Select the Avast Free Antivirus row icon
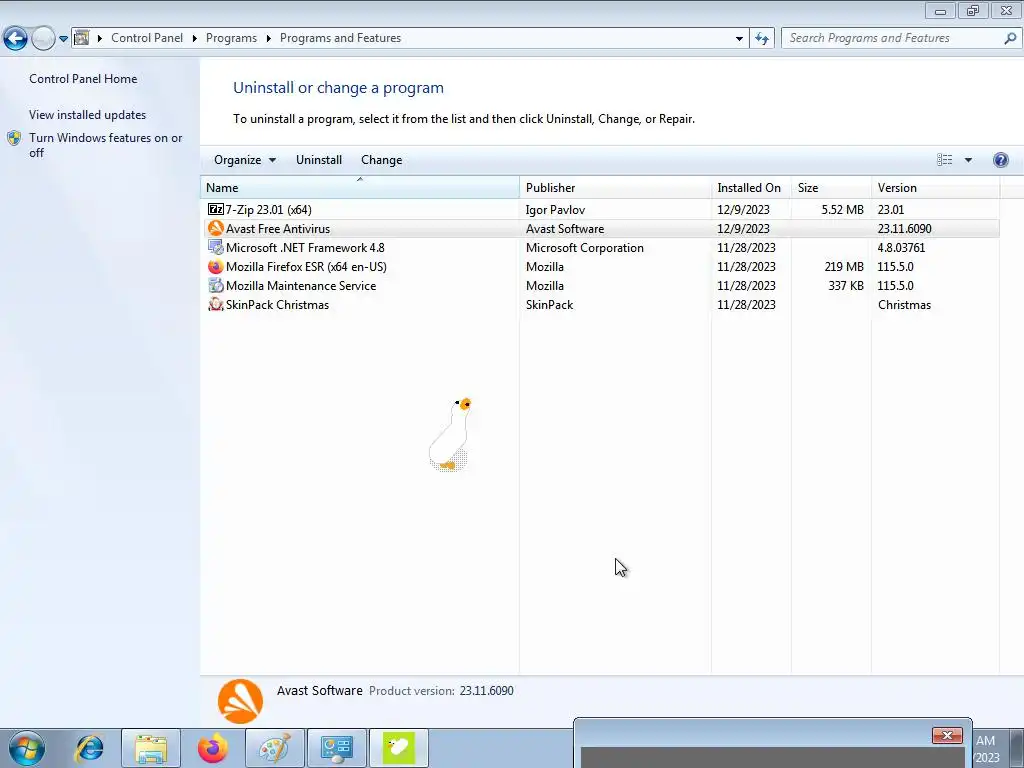 216,229
